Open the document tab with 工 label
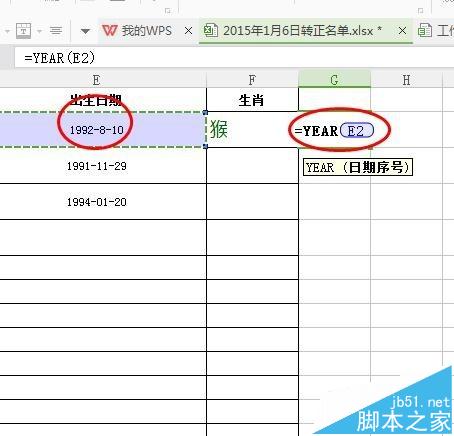Viewport: 454px width, 436px height. 435,31
